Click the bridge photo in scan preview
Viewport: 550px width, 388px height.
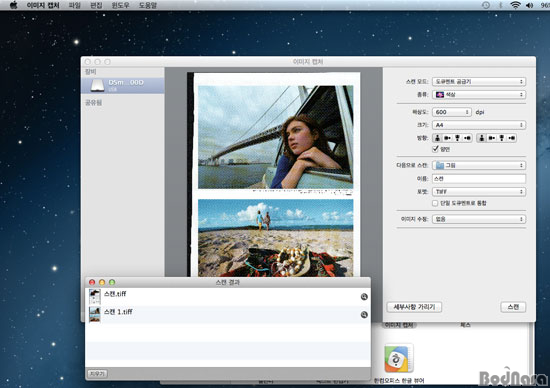pyautogui.click(x=276, y=137)
